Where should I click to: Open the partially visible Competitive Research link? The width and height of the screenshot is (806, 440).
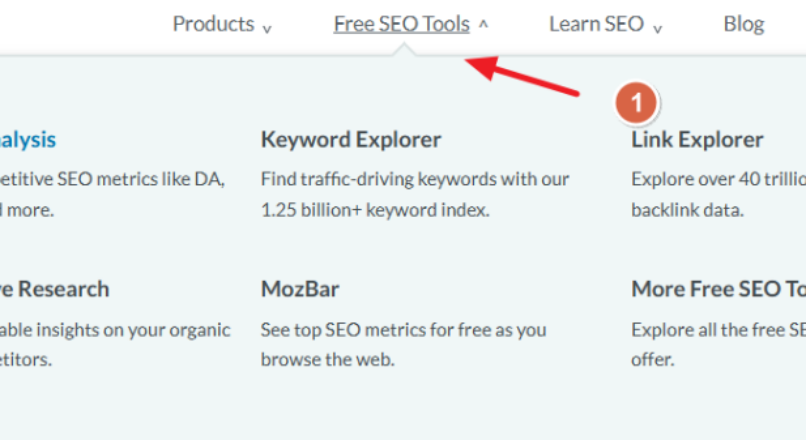[55, 289]
